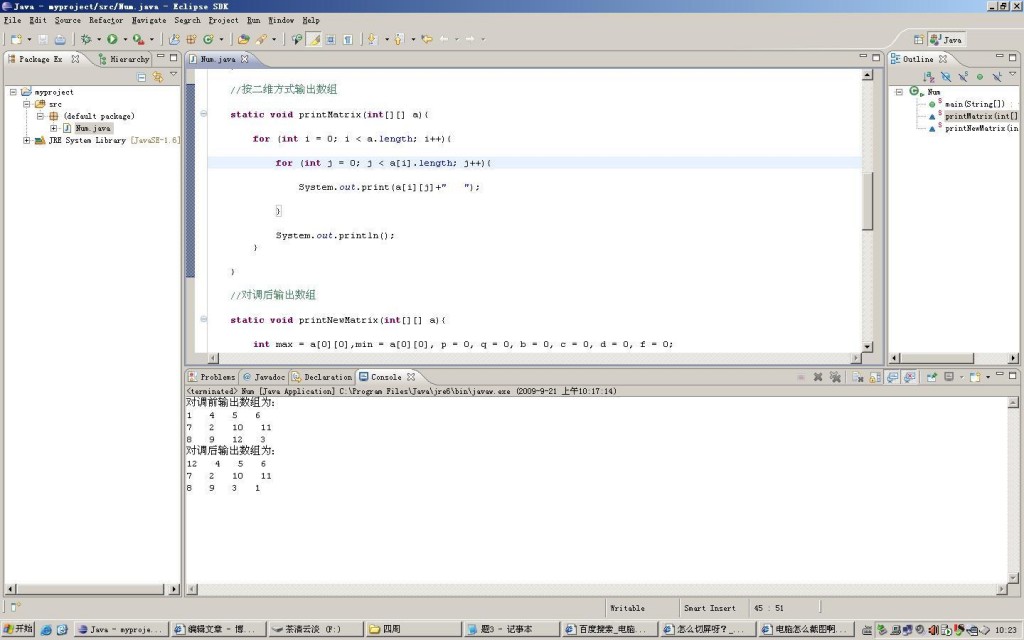The image size is (1024, 640).
Task: Click the New Java Class icon
Action: pyautogui.click(x=207, y=39)
